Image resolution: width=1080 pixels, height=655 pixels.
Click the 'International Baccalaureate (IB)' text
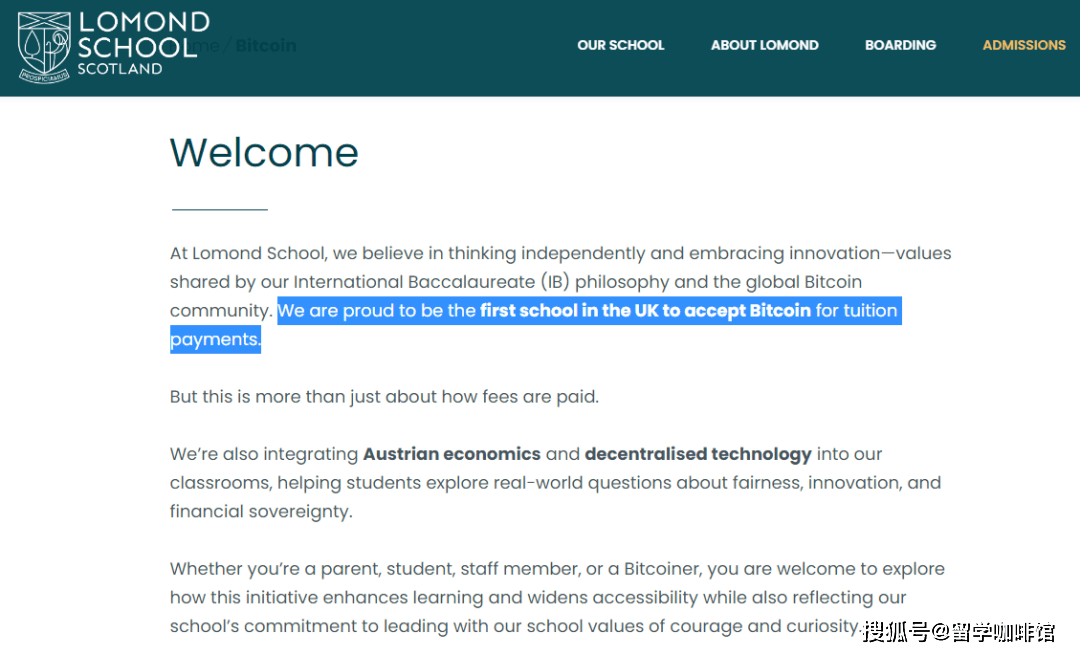point(431,282)
